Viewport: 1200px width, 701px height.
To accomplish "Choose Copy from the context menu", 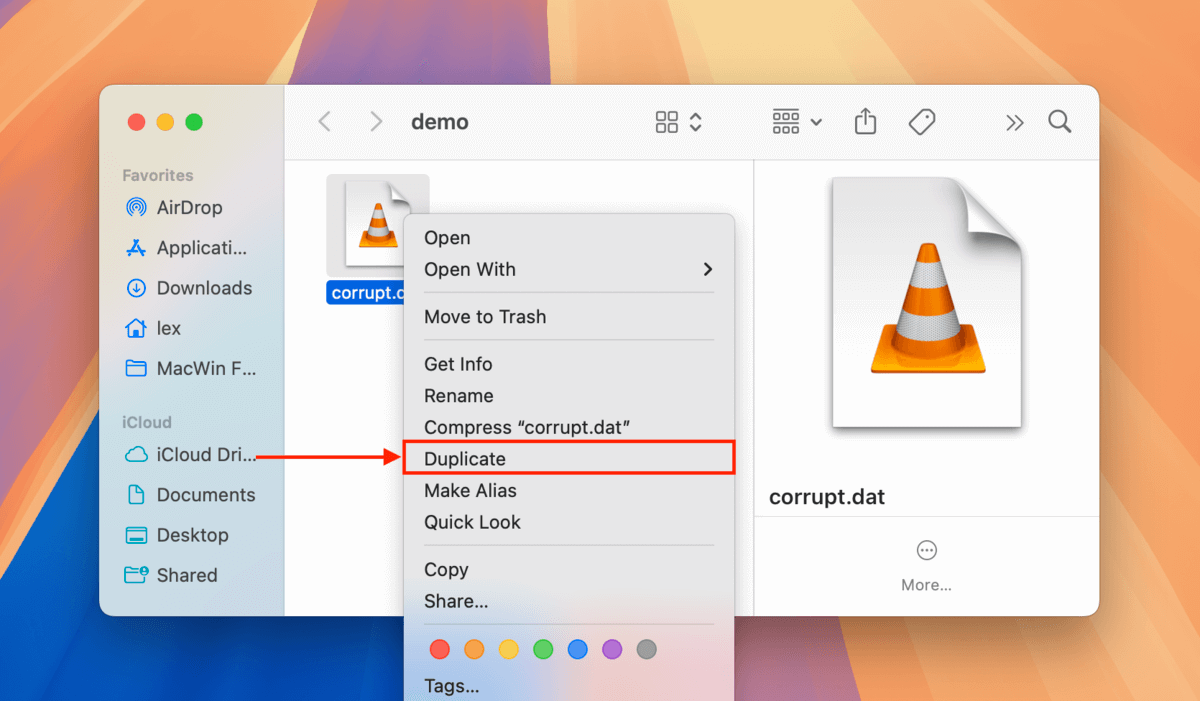I will pos(569,570).
